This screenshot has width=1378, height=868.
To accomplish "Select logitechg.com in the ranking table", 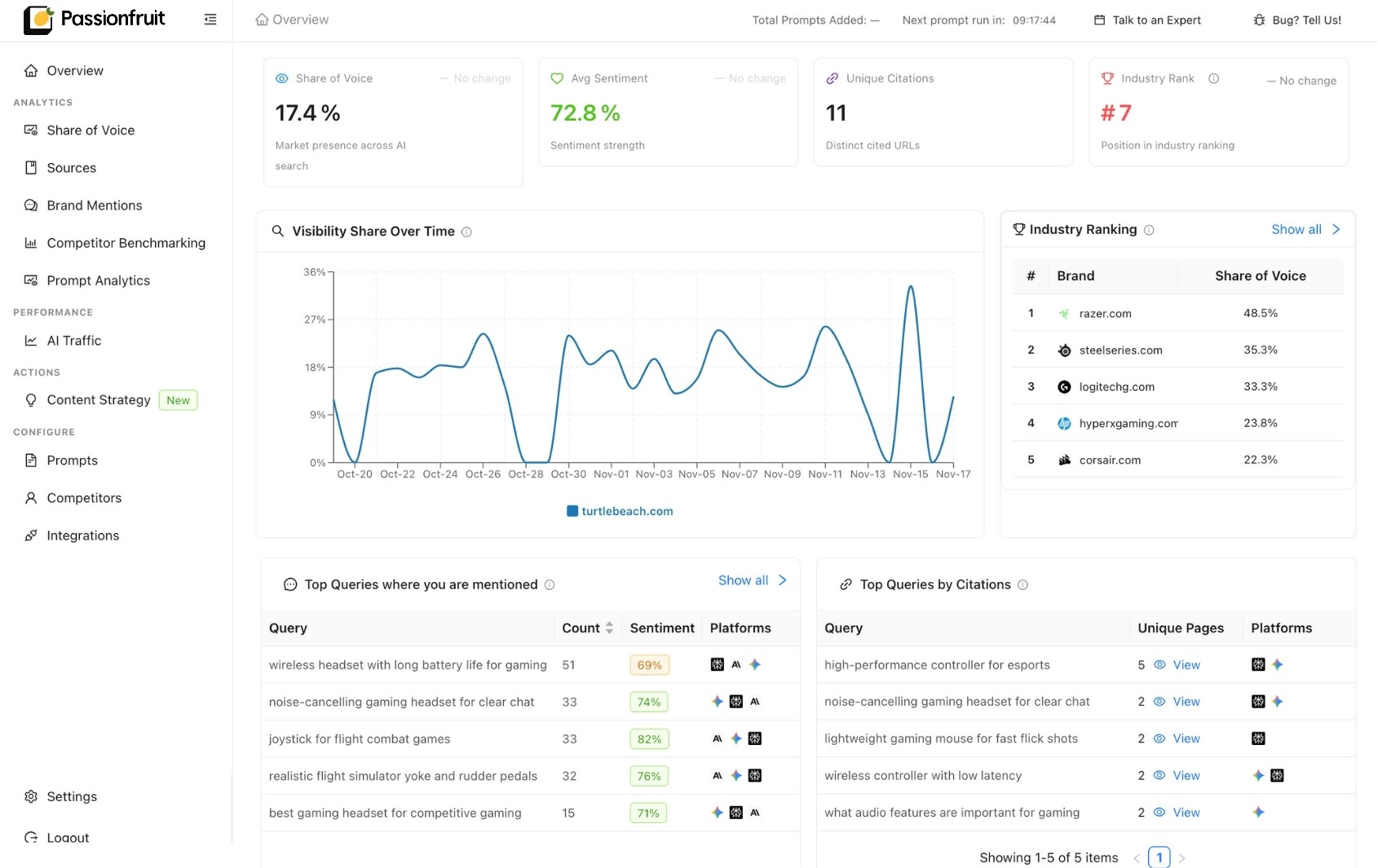I will pyautogui.click(x=1177, y=386).
